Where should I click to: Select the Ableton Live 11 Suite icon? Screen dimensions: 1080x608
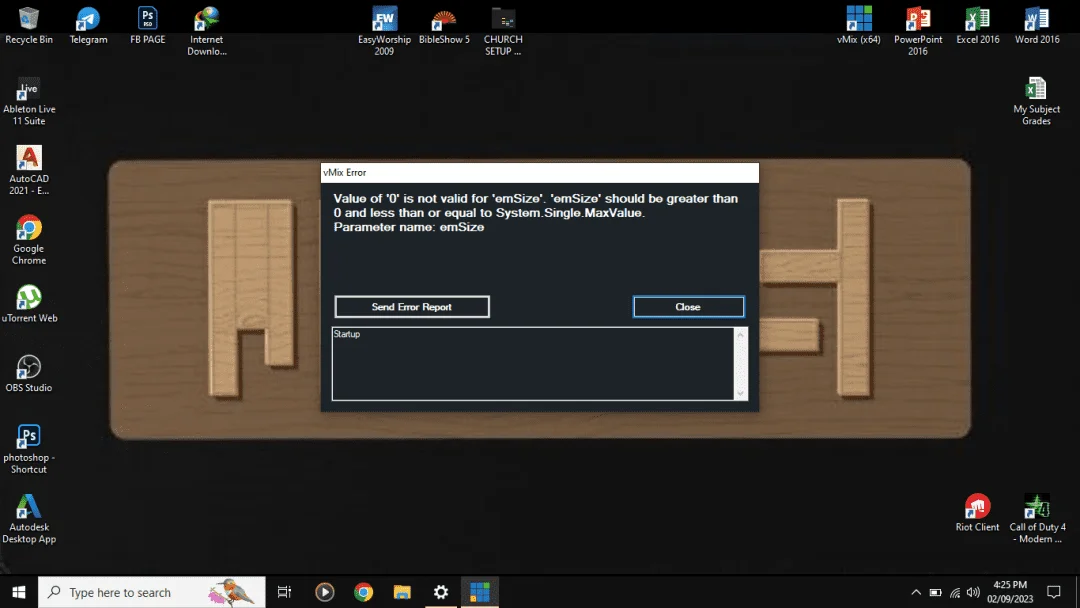[x=29, y=101]
